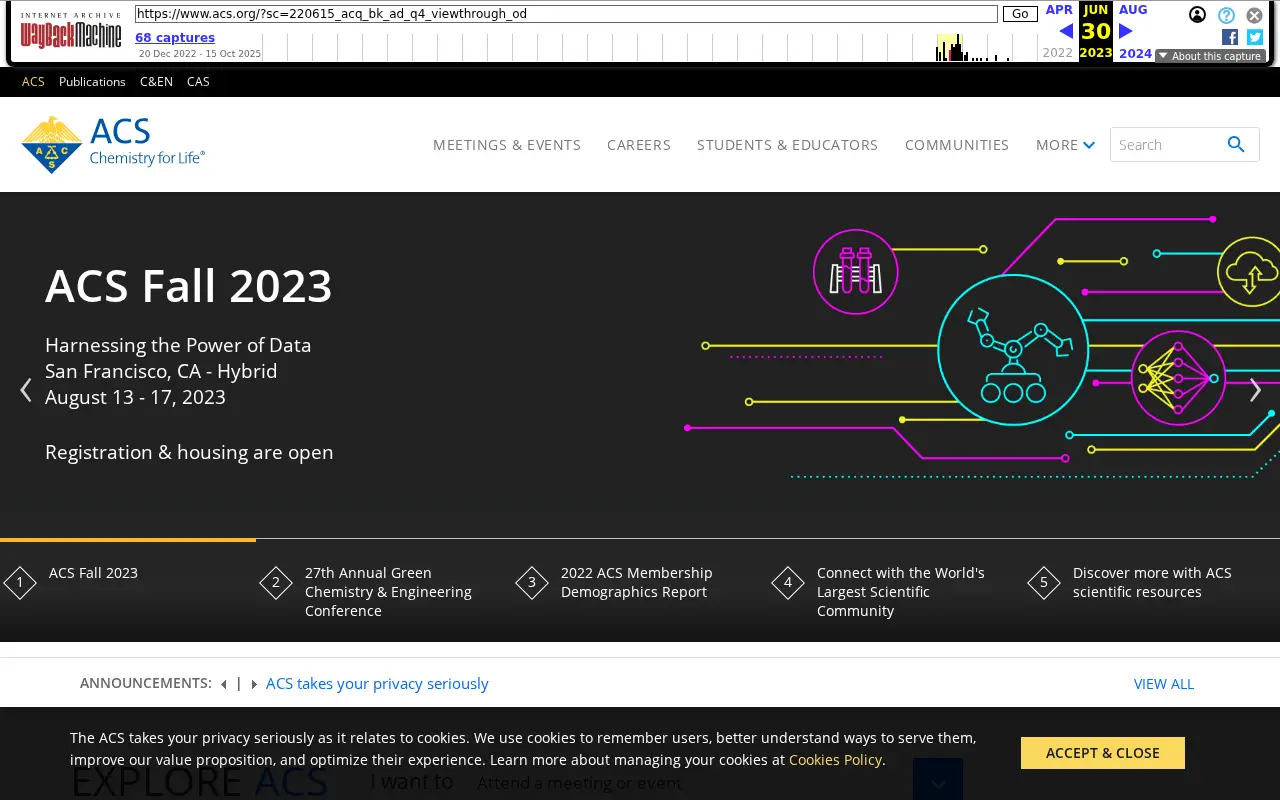Open Students & Educators menu
This screenshot has width=1280, height=800.
[x=788, y=145]
